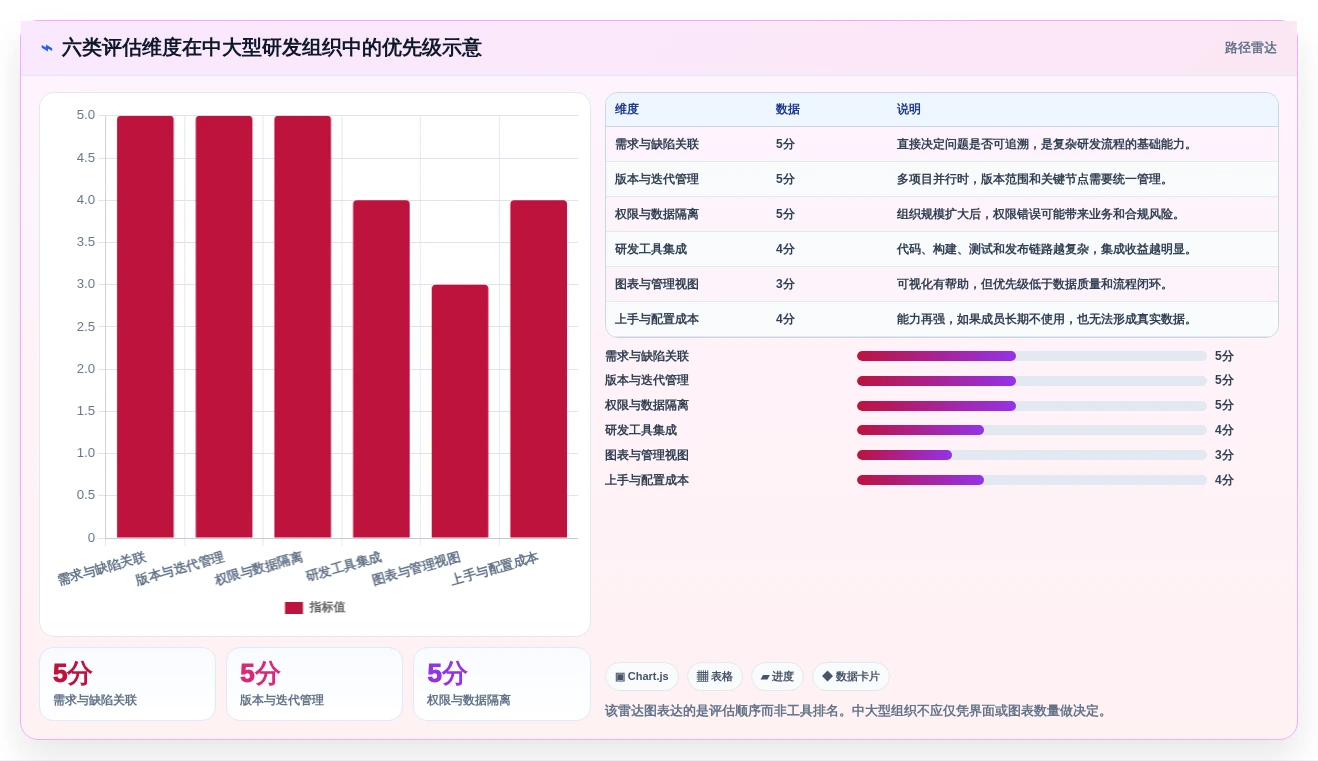The width and height of the screenshot is (1318, 761).
Task: Click the 3分 value in table
Action: (x=785, y=284)
